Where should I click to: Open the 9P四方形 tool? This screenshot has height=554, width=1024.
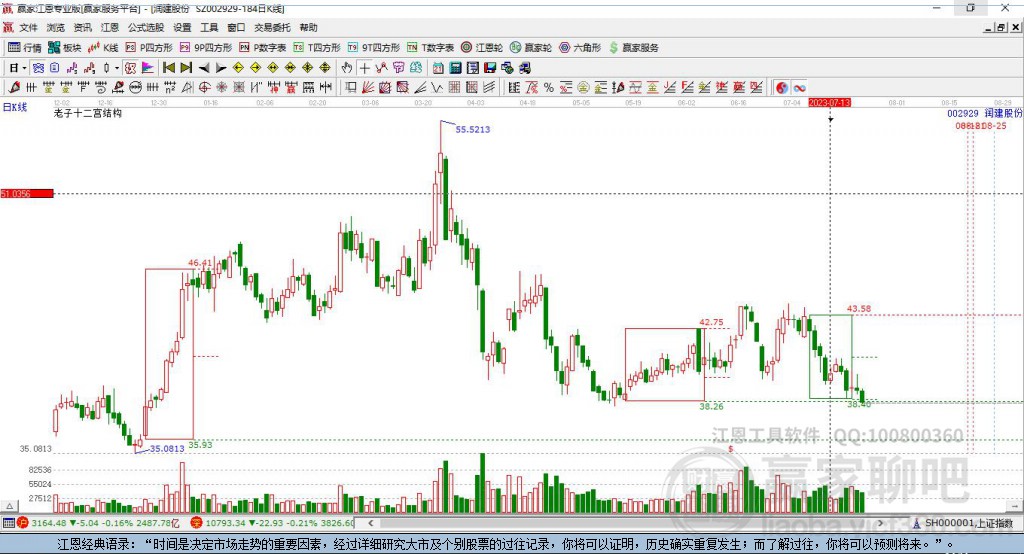point(206,48)
